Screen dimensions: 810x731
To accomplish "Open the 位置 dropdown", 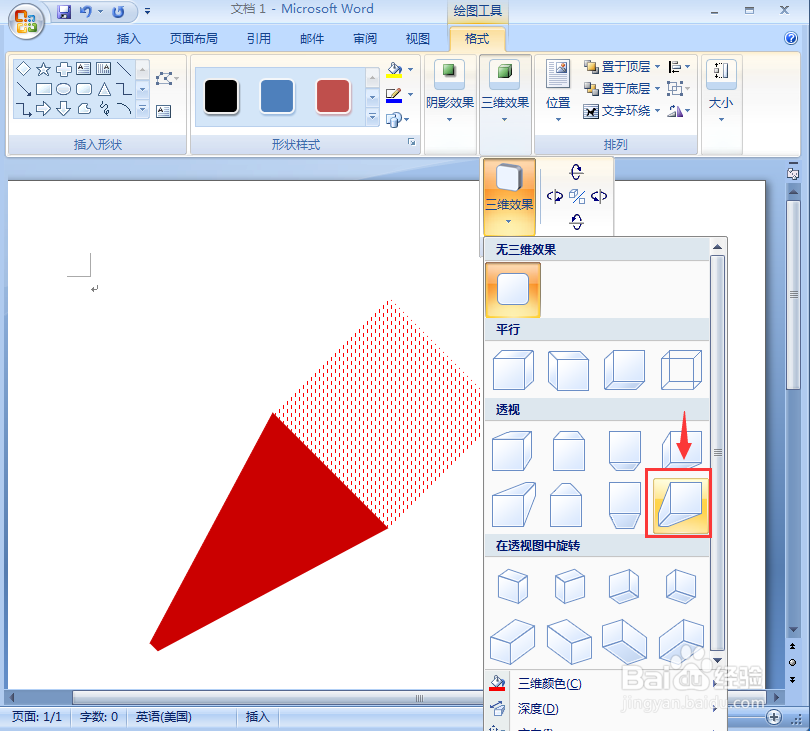I will click(x=558, y=92).
